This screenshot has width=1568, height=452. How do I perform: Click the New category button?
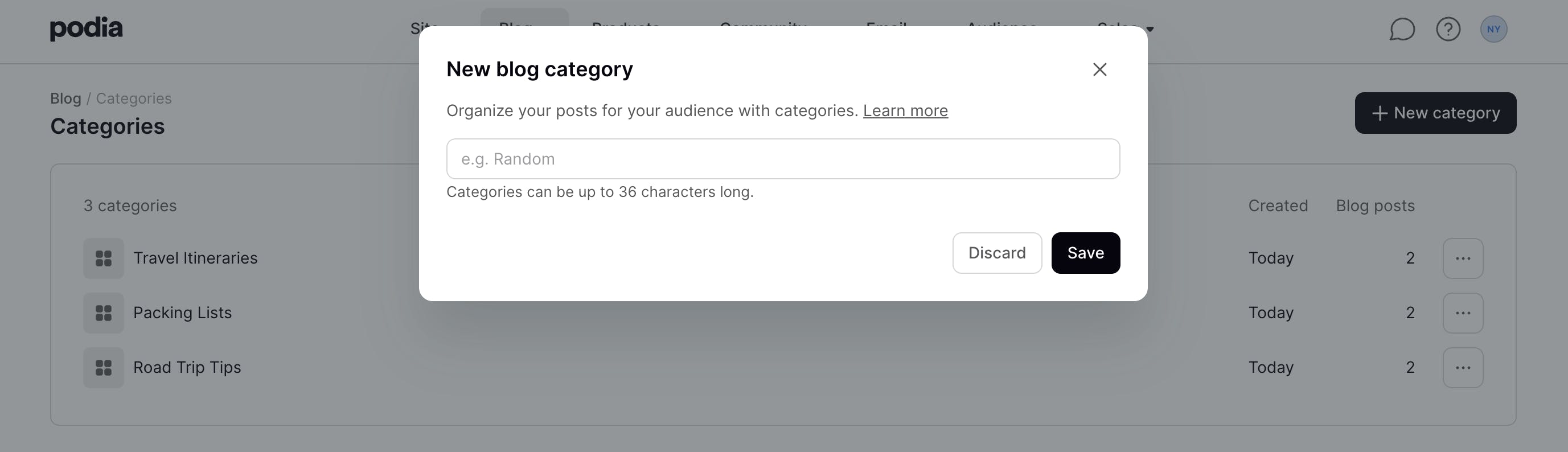[1435, 113]
